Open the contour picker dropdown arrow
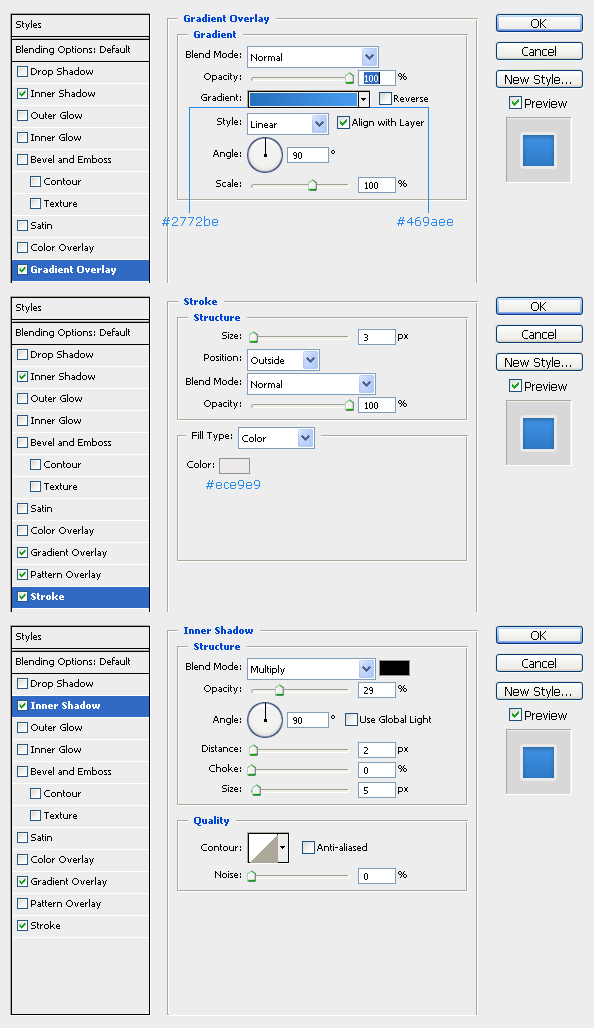The image size is (594, 1028). [283, 848]
